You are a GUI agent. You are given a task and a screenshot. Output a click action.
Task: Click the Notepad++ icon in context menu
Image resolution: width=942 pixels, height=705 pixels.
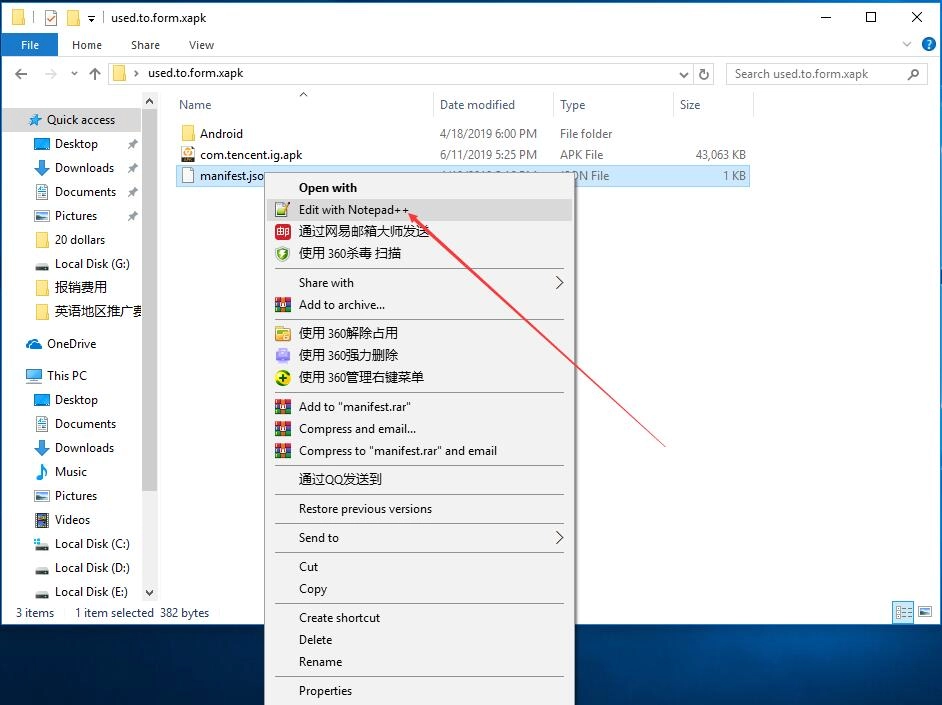282,210
